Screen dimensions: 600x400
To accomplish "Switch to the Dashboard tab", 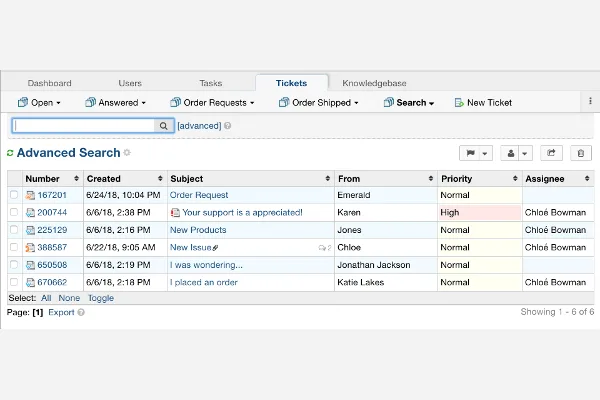I will coord(49,83).
